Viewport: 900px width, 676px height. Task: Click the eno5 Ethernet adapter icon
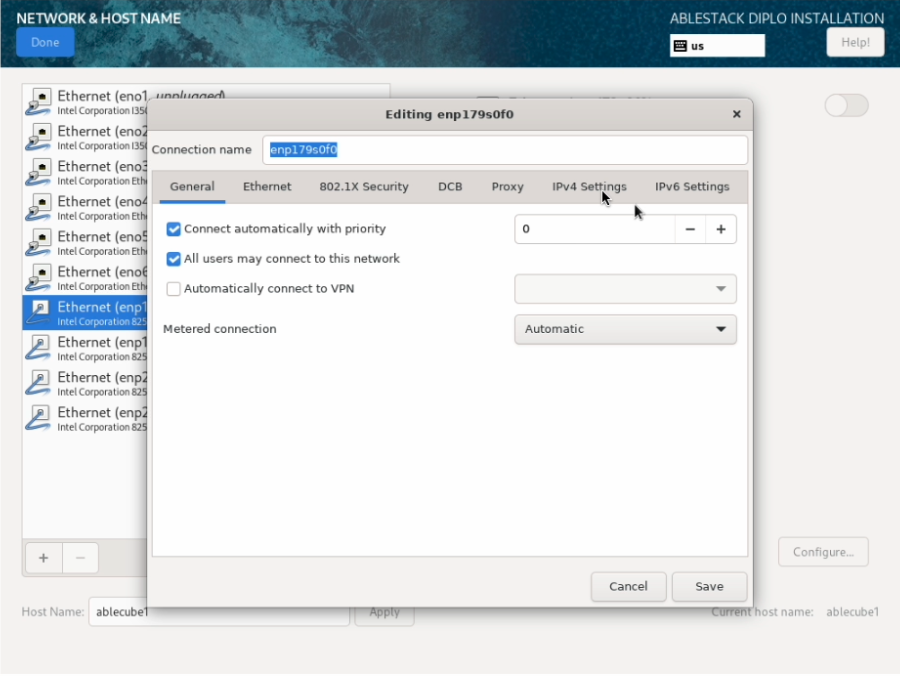coord(38,242)
